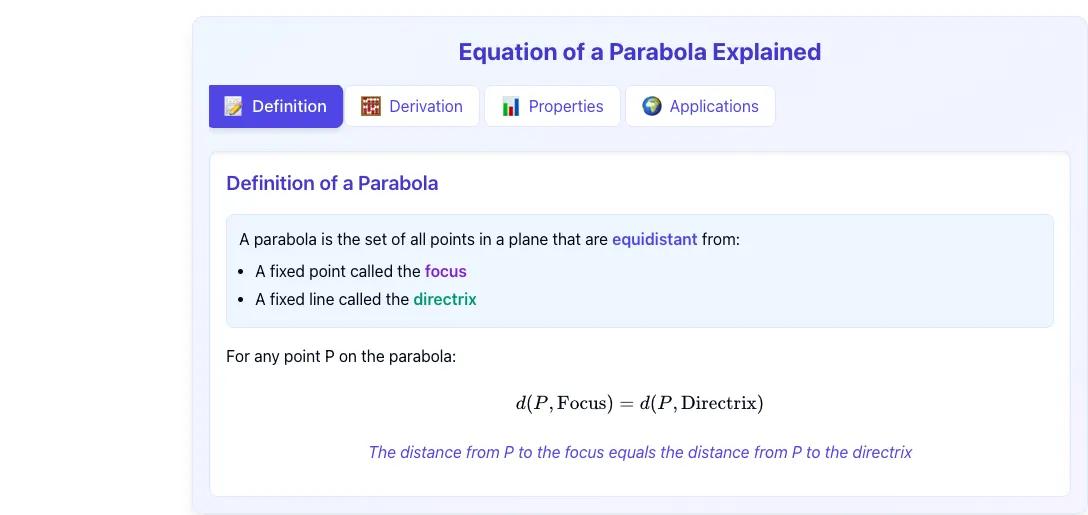1088x515 pixels.
Task: Click the Equation of a Parabola Explained title
Action: point(640,52)
